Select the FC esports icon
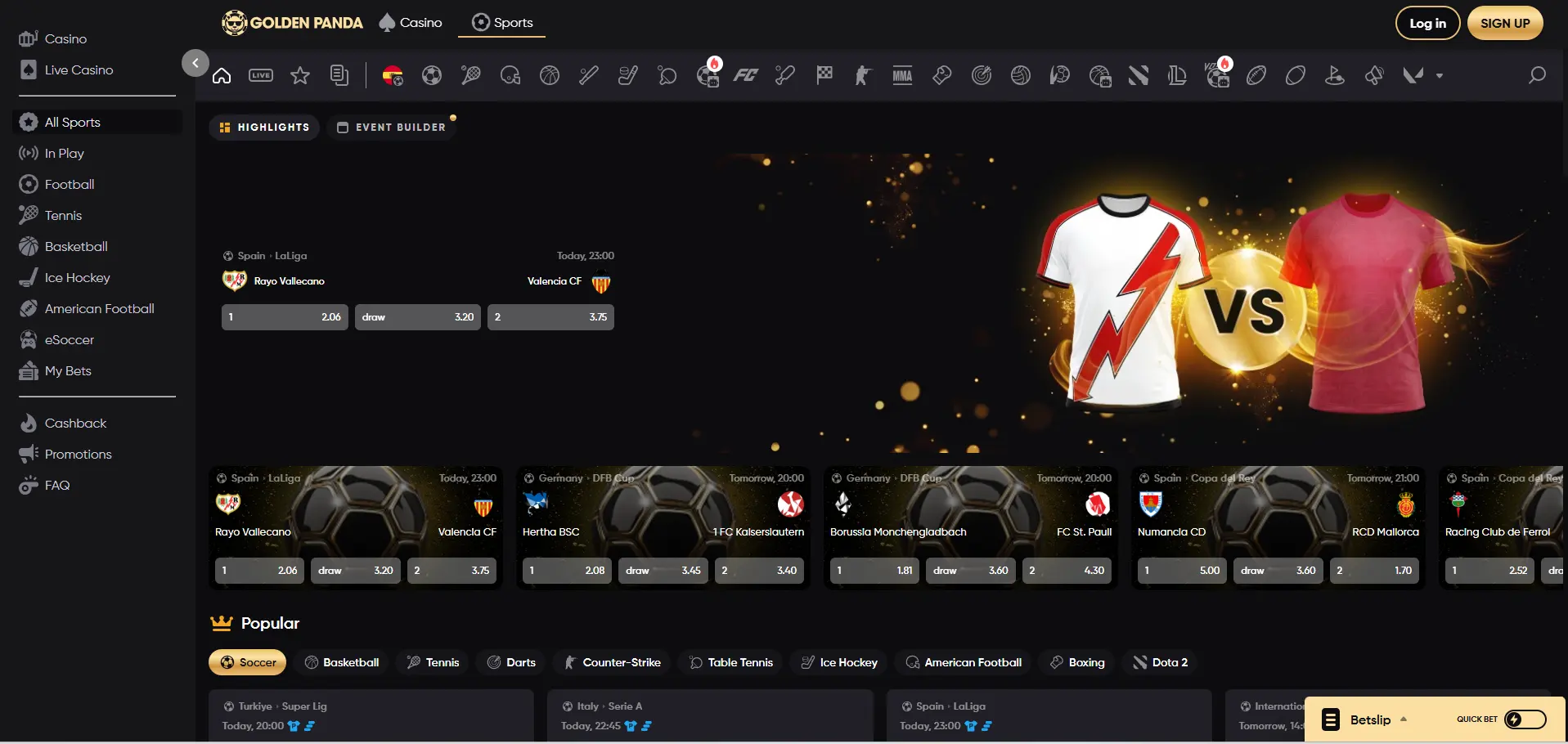This screenshot has height=744, width=1568. [745, 75]
